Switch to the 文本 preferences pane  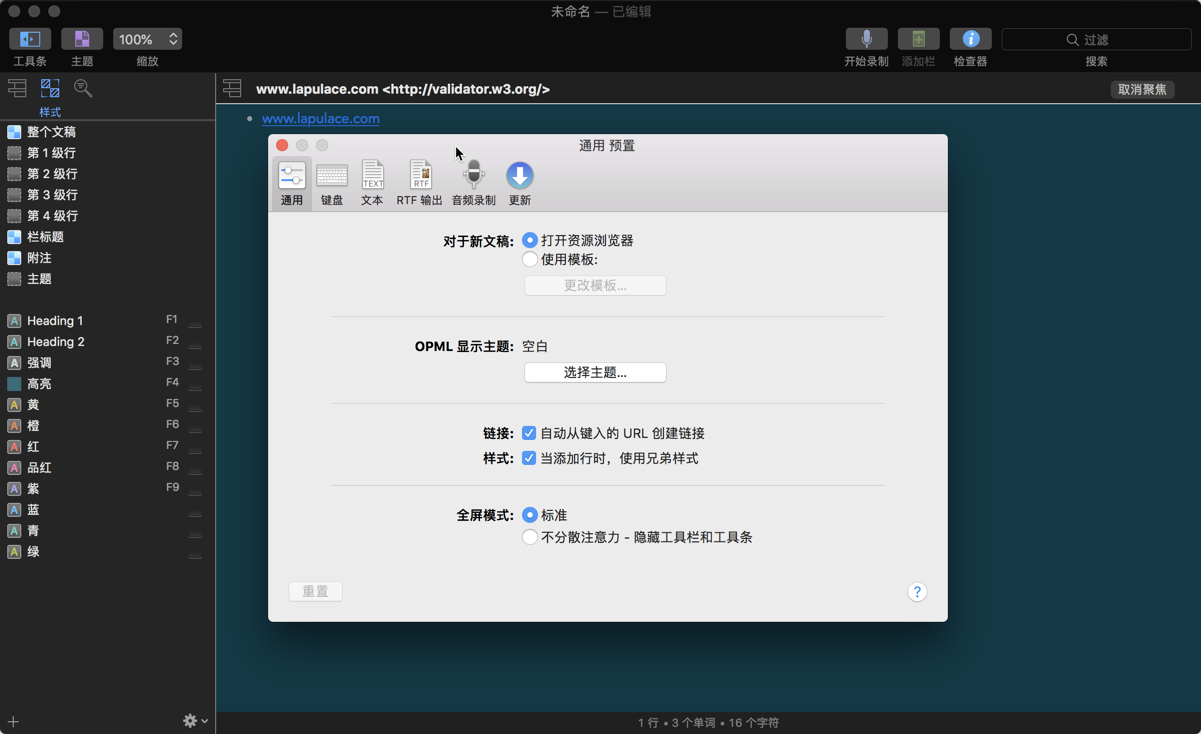[372, 176]
